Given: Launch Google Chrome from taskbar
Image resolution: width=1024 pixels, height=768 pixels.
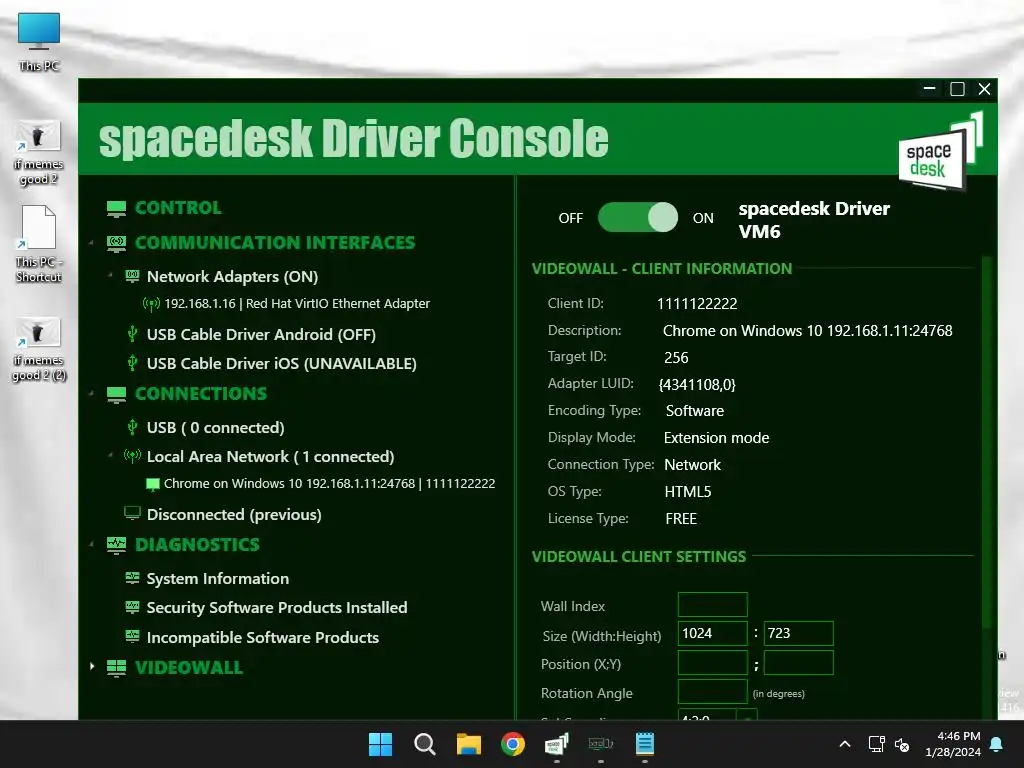Looking at the screenshot, I should click(x=513, y=744).
